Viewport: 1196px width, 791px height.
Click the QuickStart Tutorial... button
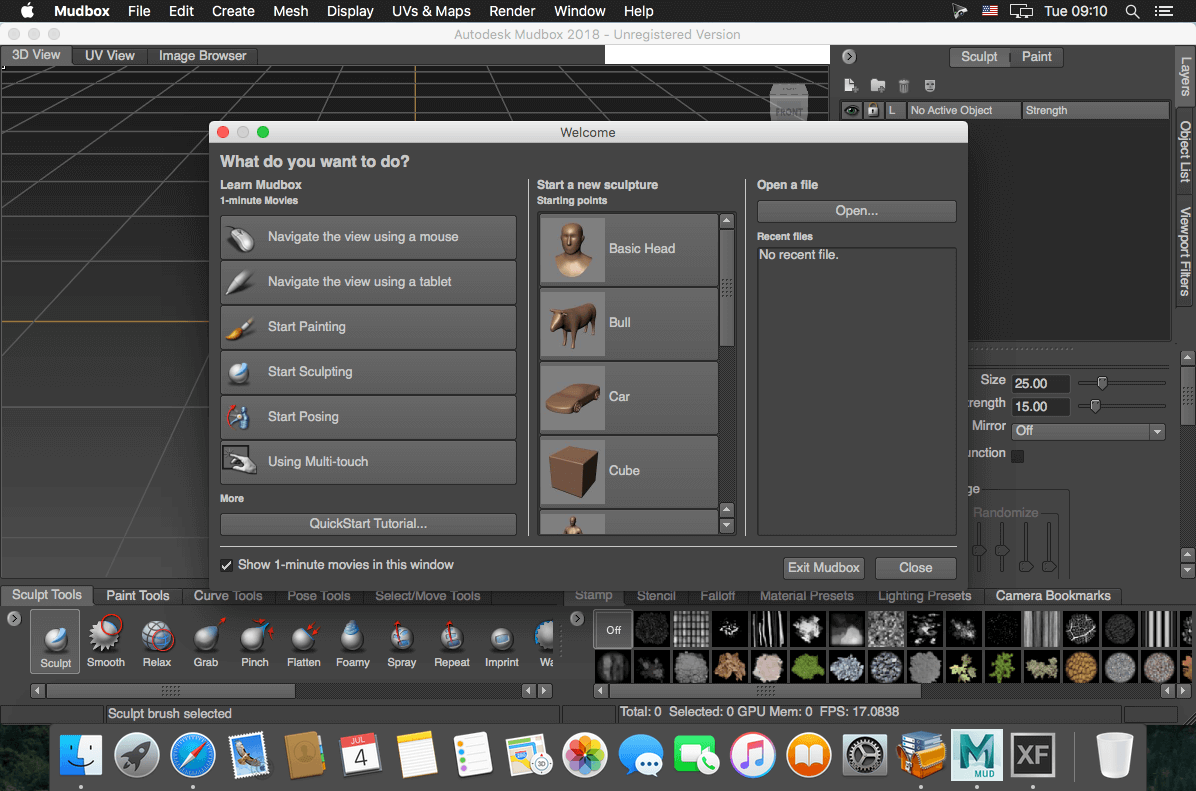click(x=368, y=524)
